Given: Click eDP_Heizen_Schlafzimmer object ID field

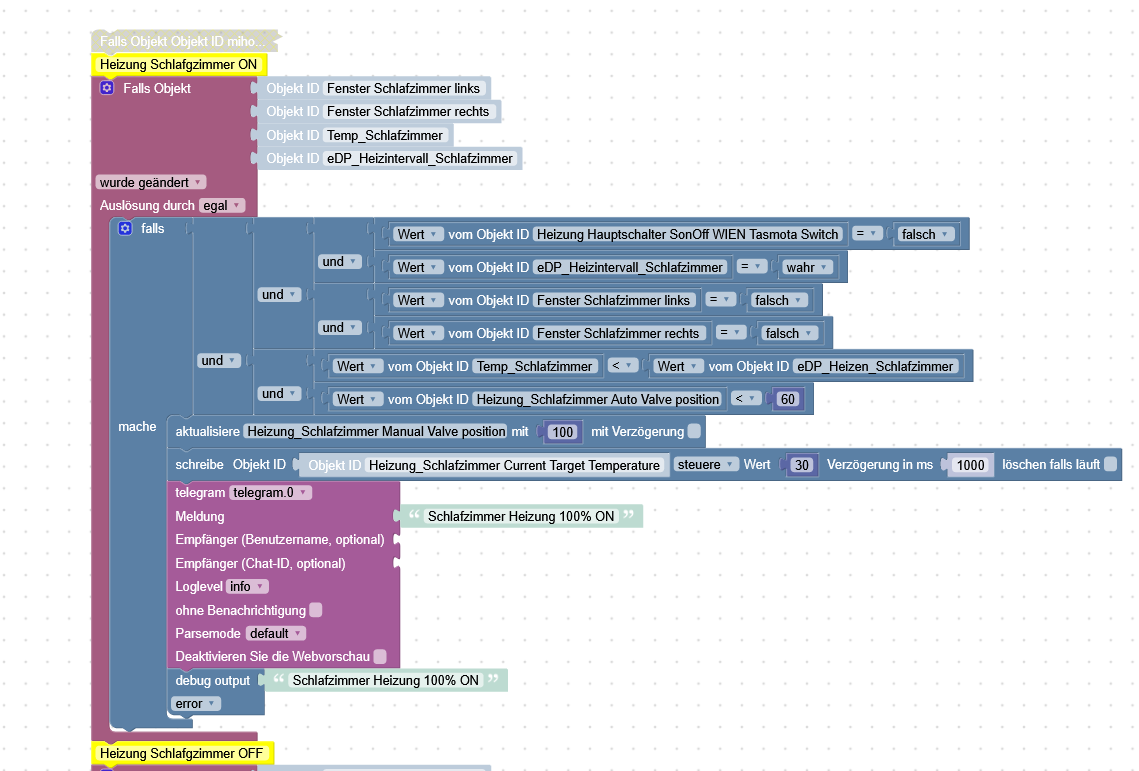Looking at the screenshot, I should (875, 366).
